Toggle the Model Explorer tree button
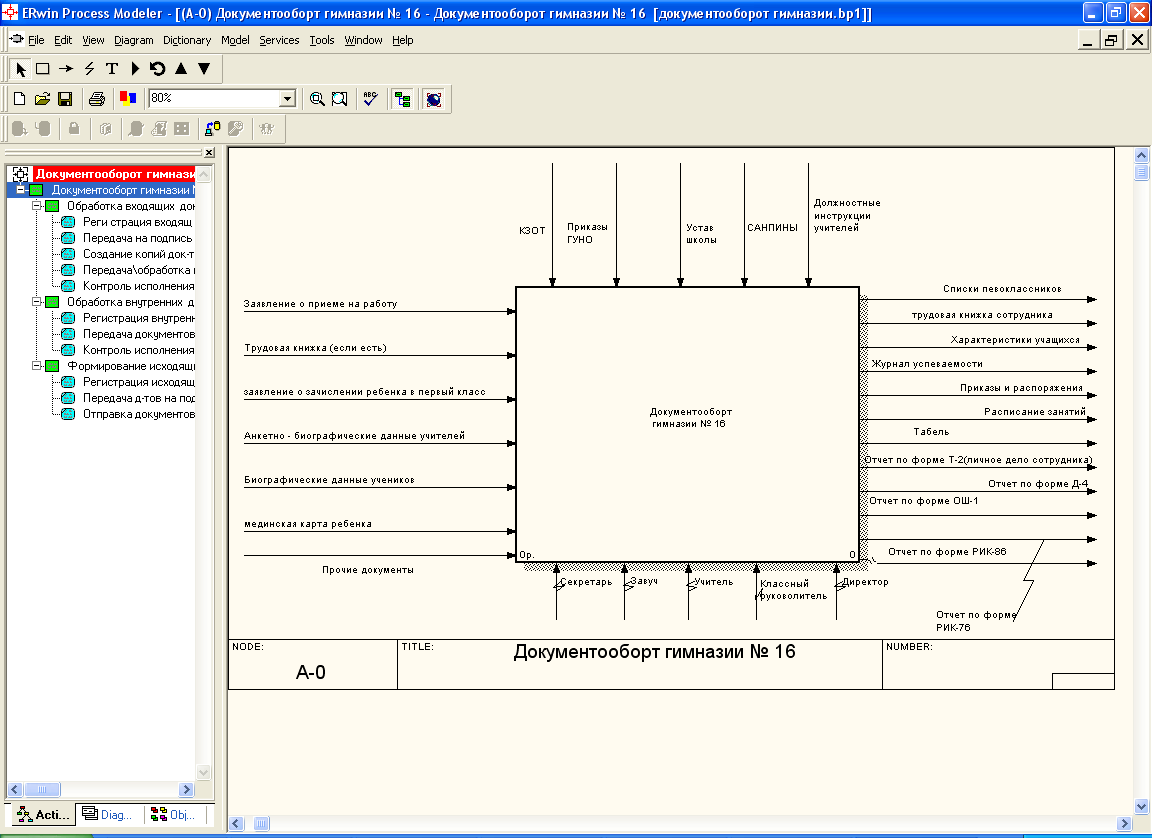The image size is (1152, 838). point(402,99)
